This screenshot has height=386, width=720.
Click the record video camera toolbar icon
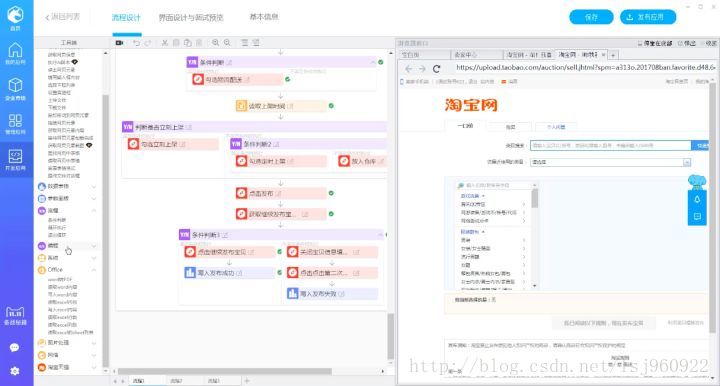[119, 43]
